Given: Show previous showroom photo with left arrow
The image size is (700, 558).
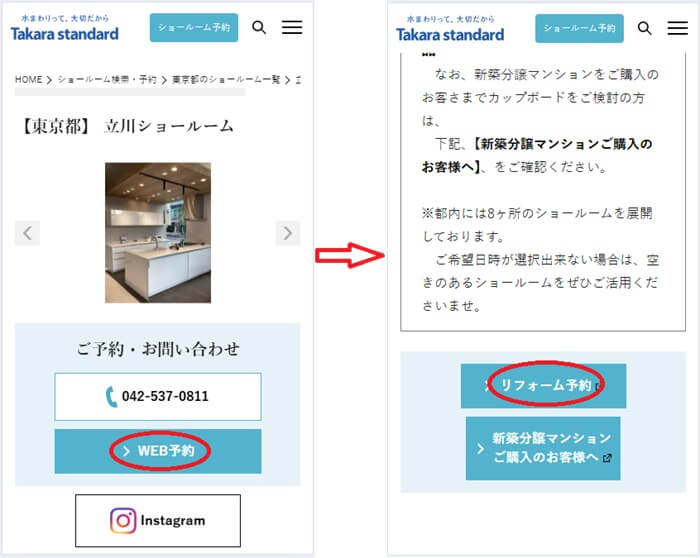Looking at the screenshot, I should point(27,233).
